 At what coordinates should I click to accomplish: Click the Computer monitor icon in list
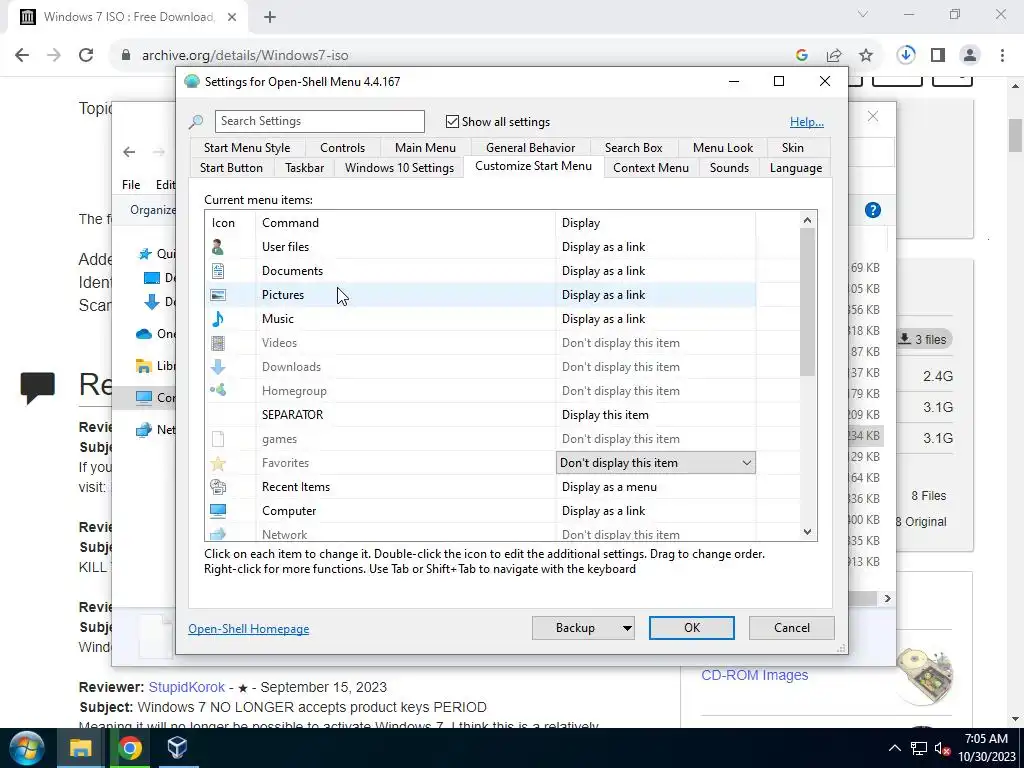[217, 511]
